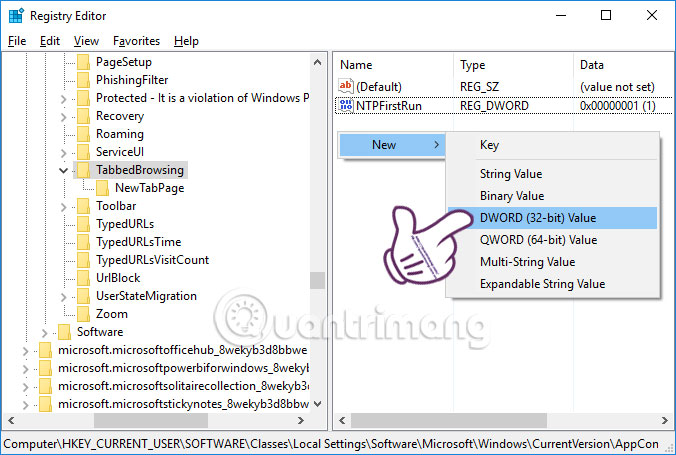Select the microsoftstickynotes key label
676x455 pixels.
pyautogui.click(x=183, y=404)
